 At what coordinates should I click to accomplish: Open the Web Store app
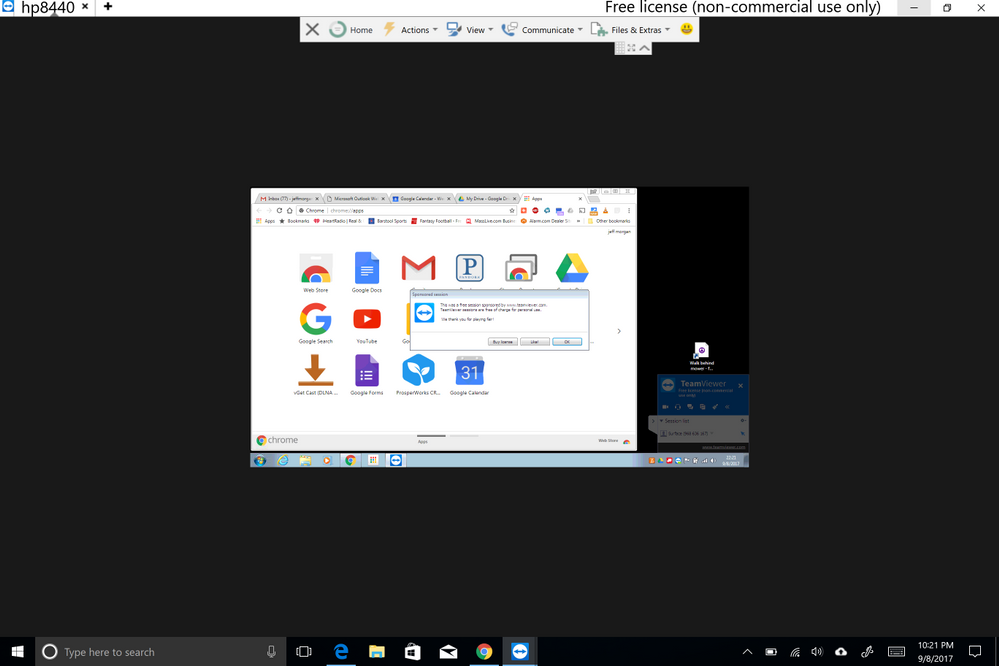(316, 272)
